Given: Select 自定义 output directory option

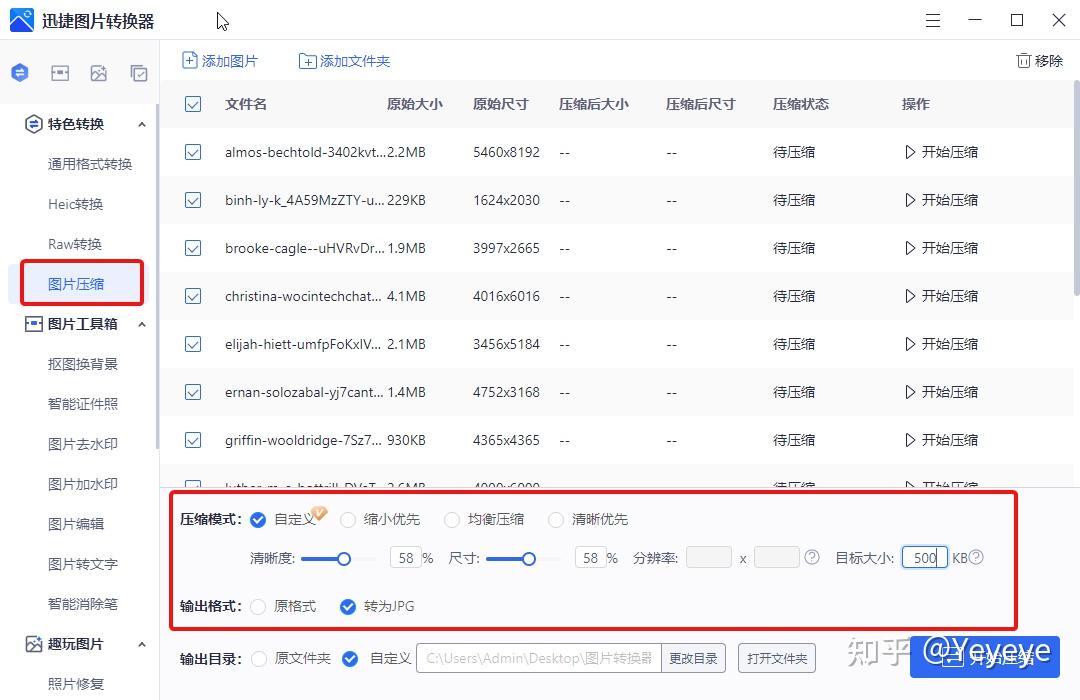Looking at the screenshot, I should click(x=350, y=659).
